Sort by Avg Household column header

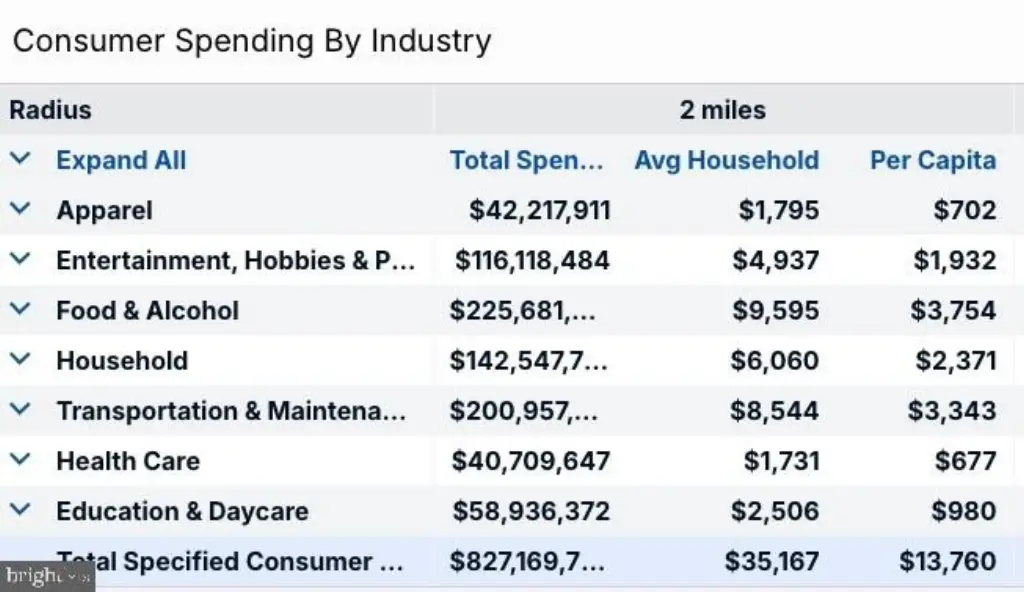(x=727, y=160)
